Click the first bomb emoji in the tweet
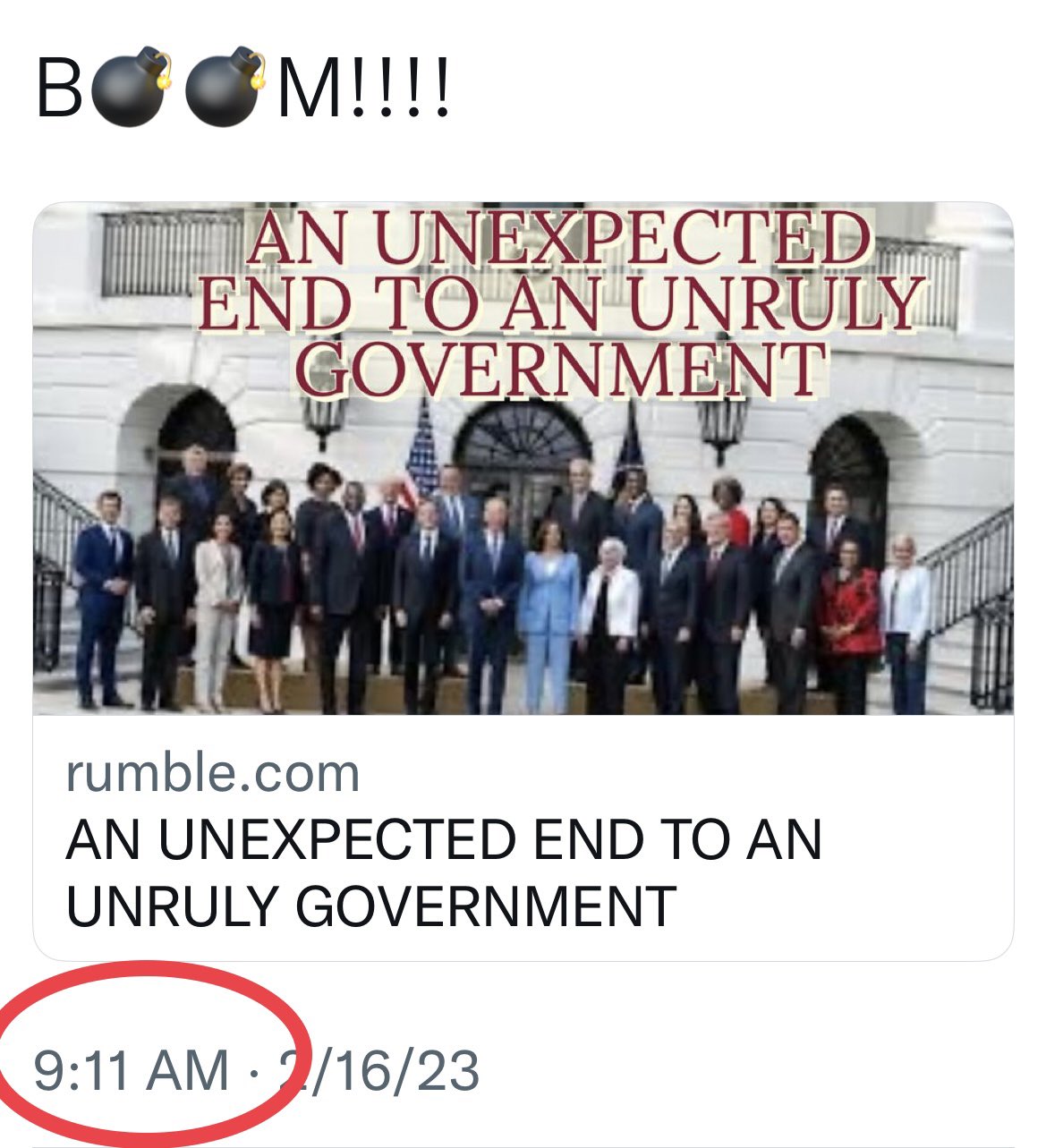The height and width of the screenshot is (1148, 1046). click(x=130, y=89)
